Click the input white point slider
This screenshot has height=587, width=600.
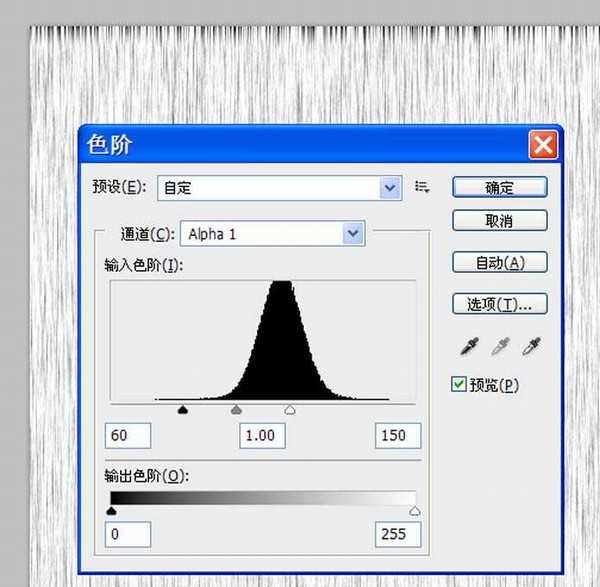click(x=290, y=410)
